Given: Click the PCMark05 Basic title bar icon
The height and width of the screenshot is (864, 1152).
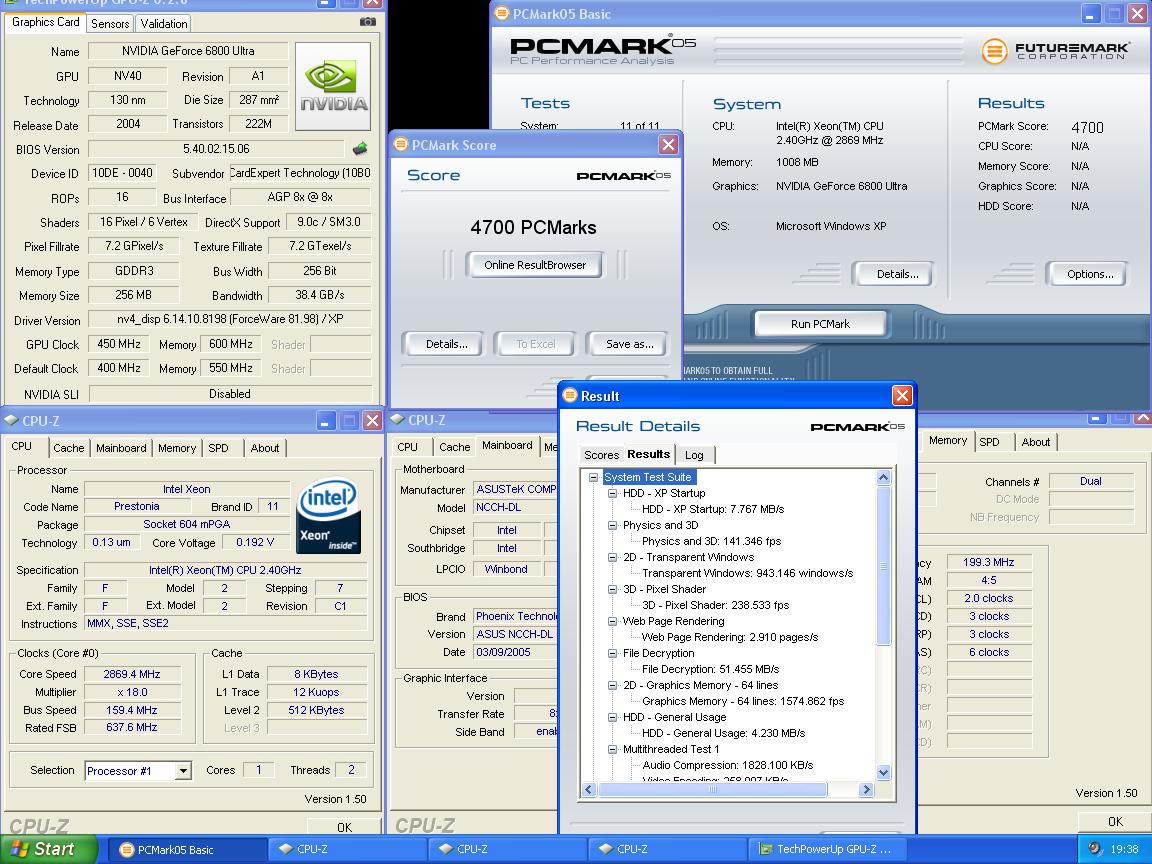Looking at the screenshot, I should pos(502,13).
